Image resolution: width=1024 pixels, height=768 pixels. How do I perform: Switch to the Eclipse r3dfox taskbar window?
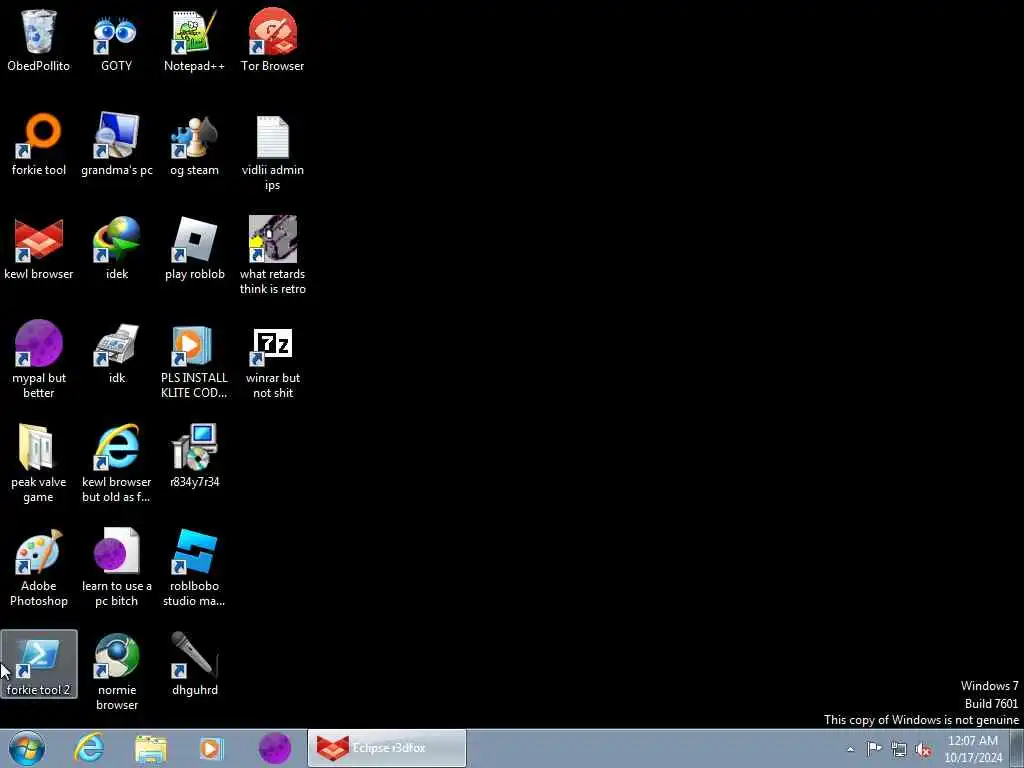387,748
